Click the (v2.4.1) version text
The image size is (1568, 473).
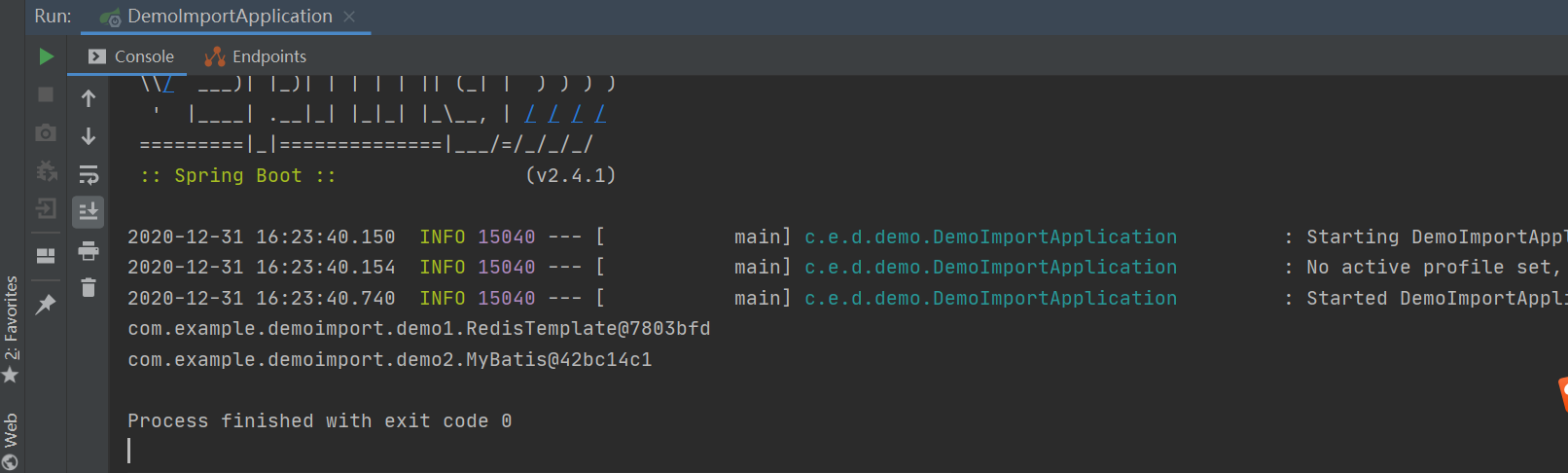click(x=571, y=175)
